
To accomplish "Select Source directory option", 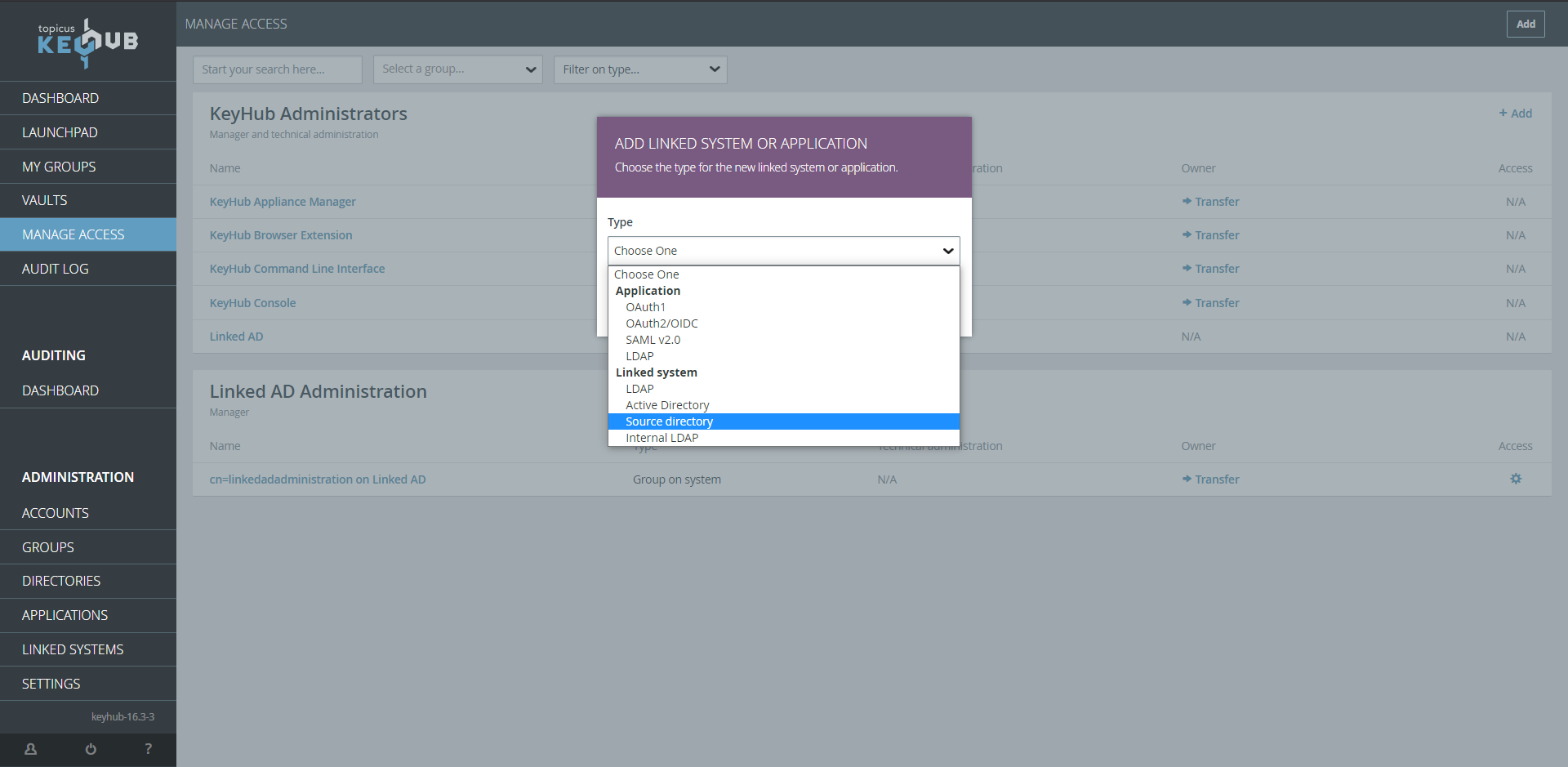I will 783,421.
